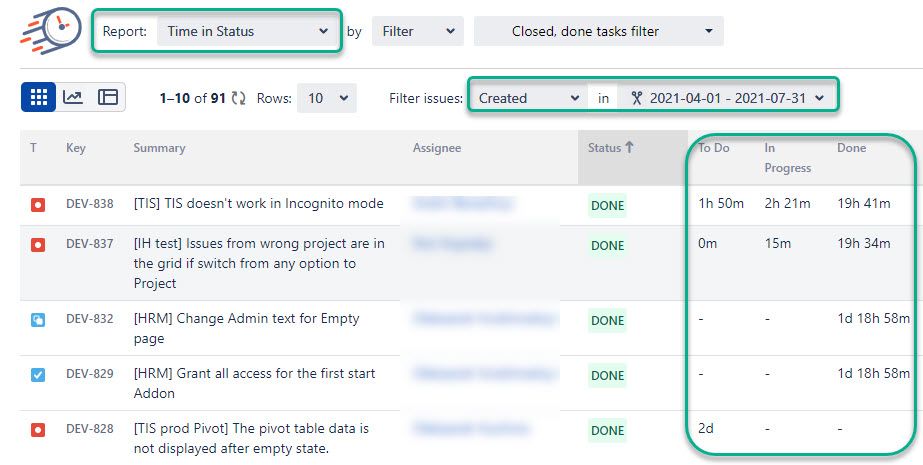
Task: Switch to pivot table view
Action: [x=108, y=97]
